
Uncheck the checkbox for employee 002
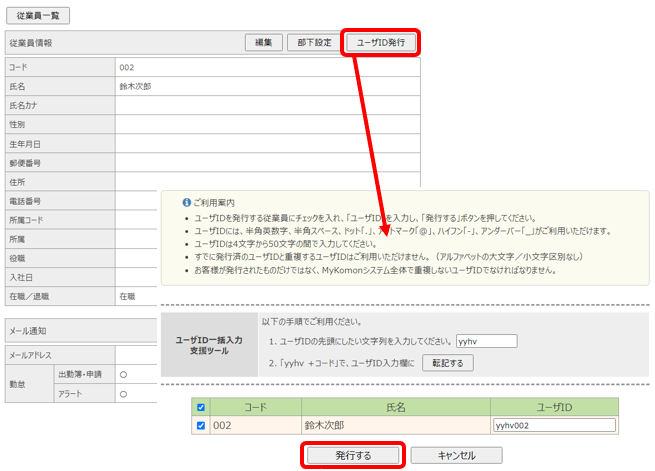click(200, 425)
